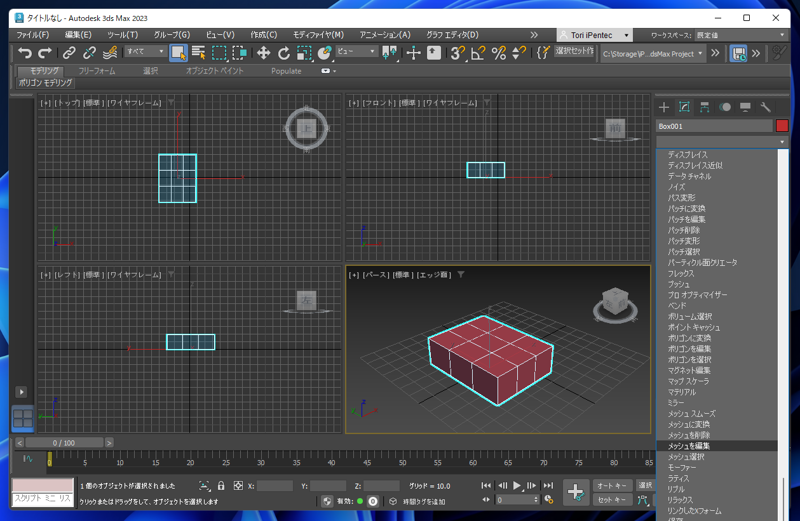The image size is (800, 521).
Task: Choose ノイズ from the modifier list
Action: pos(717,187)
